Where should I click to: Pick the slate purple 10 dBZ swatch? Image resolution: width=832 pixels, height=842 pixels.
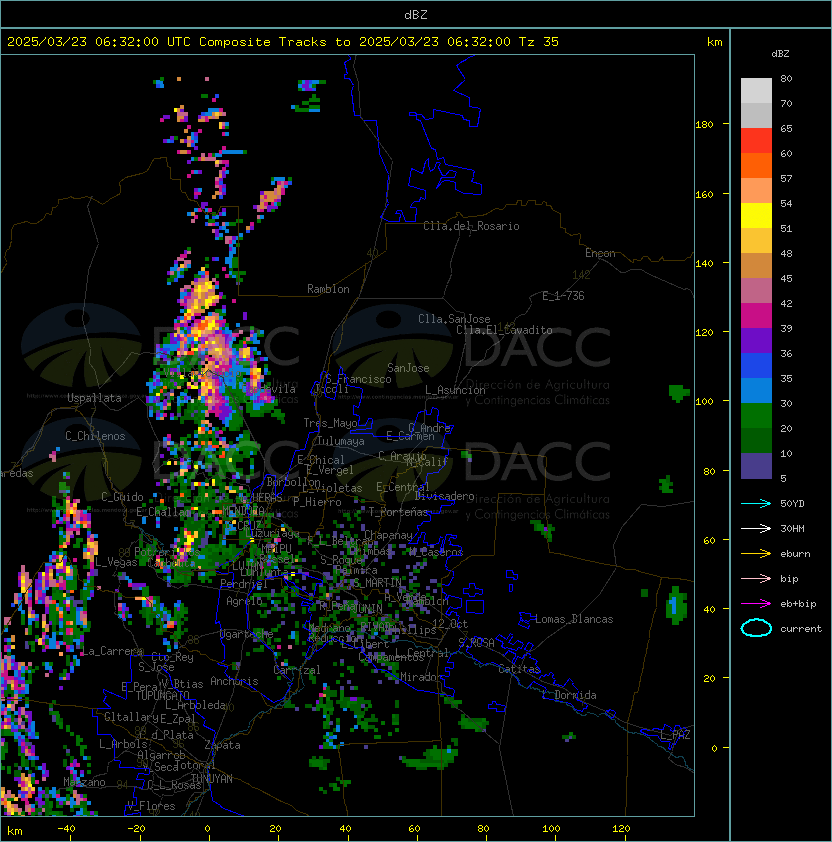tap(756, 466)
